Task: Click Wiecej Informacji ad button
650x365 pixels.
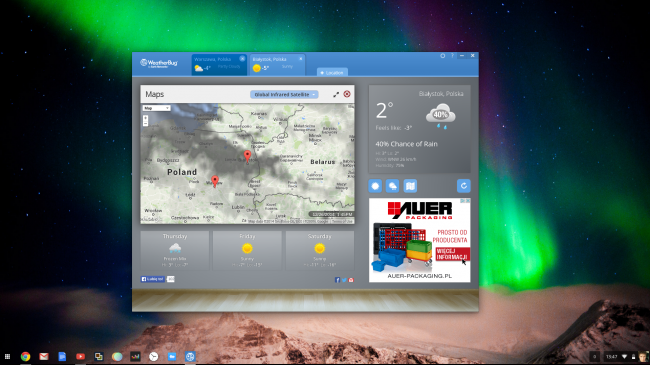Action: coord(452,254)
